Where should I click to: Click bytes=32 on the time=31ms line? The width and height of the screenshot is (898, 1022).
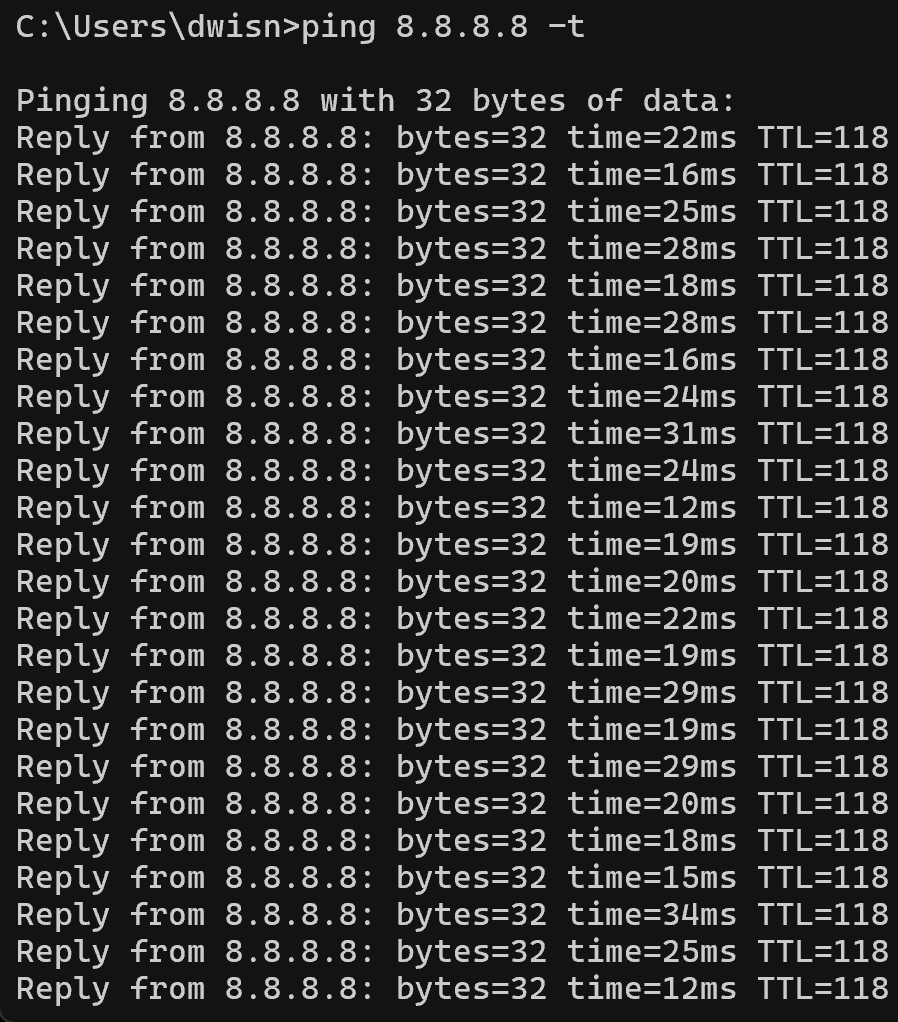pyautogui.click(x=471, y=434)
